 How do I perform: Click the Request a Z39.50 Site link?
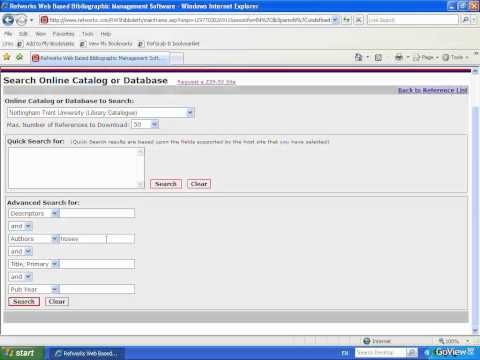pyautogui.click(x=206, y=82)
